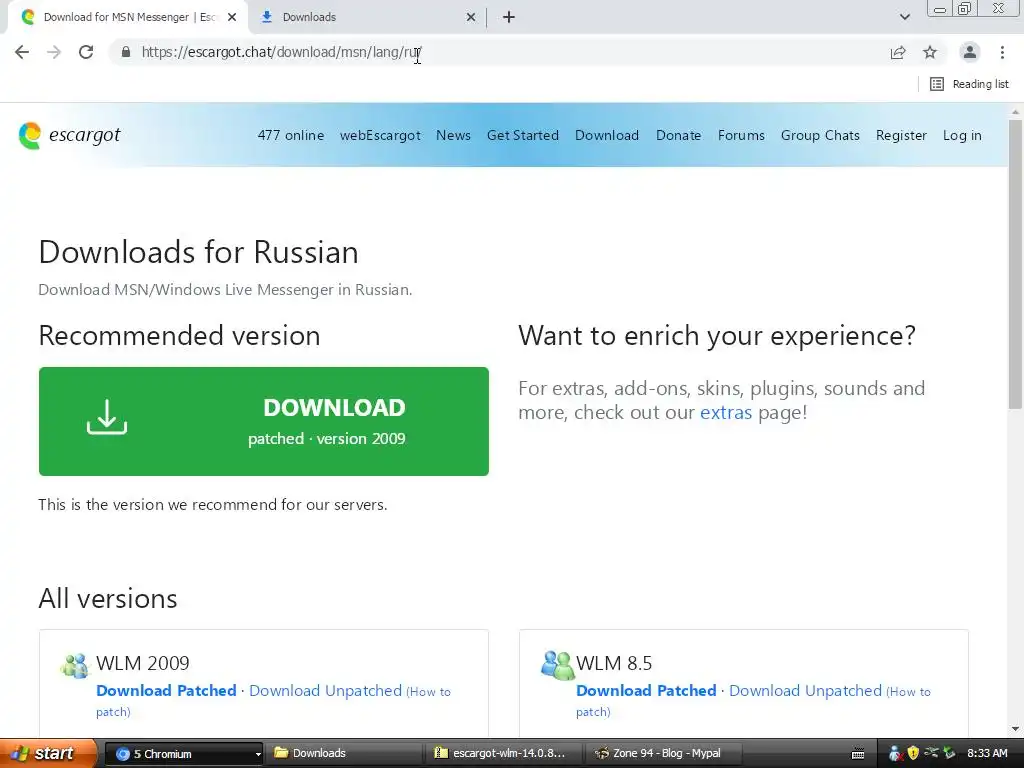Download Patched for WLM 2009
The image size is (1024, 768).
click(x=166, y=690)
